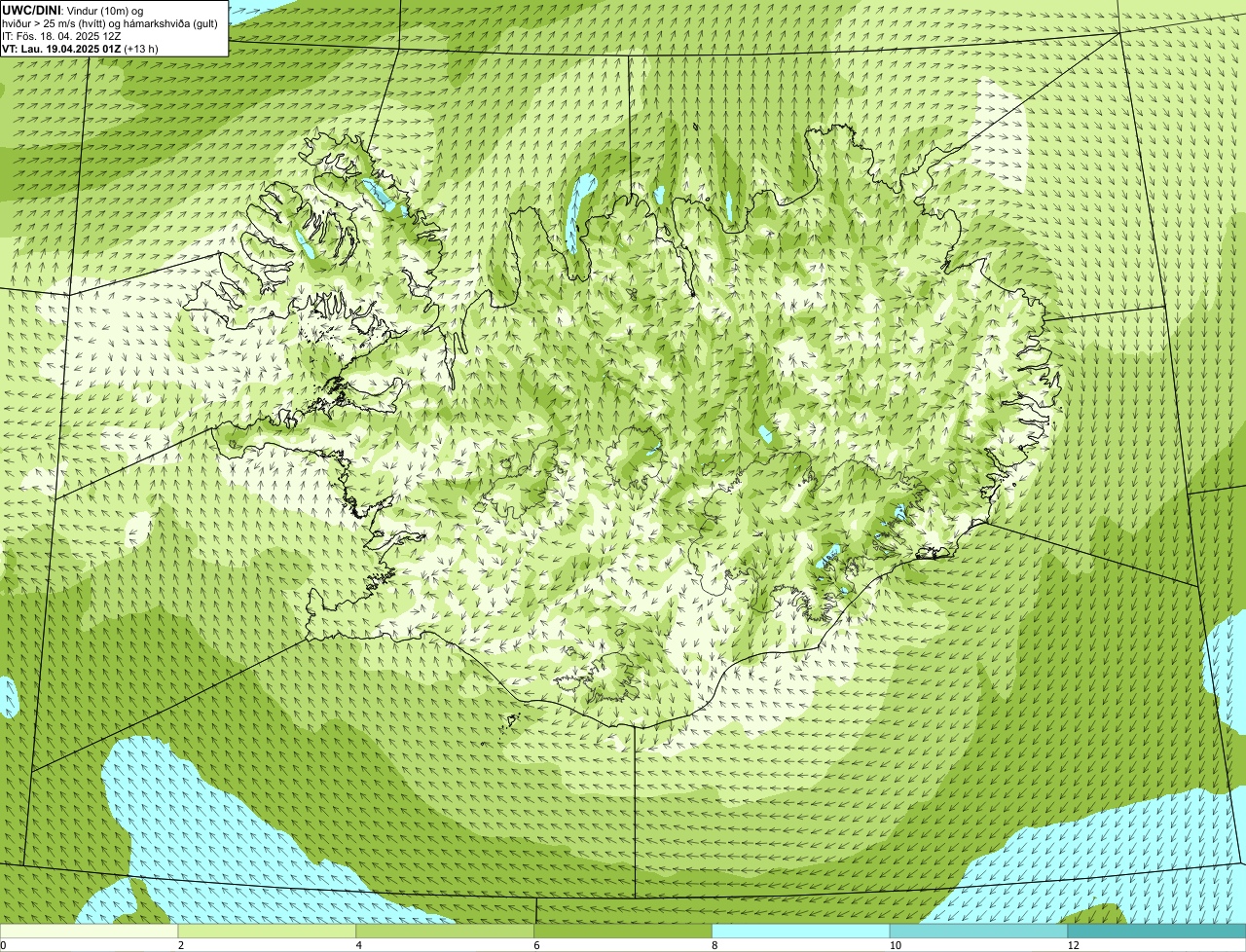Viewport: 1246px width, 952px height.
Task: Click the "4" tick label on color scale
Action: point(359,945)
